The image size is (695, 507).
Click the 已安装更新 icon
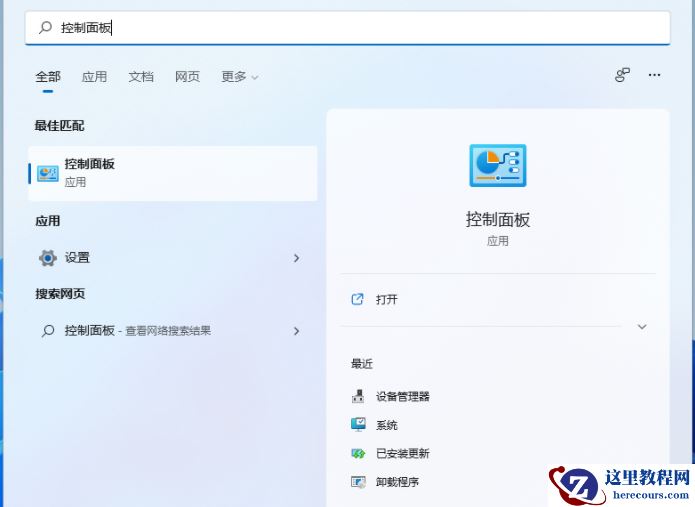[x=358, y=453]
